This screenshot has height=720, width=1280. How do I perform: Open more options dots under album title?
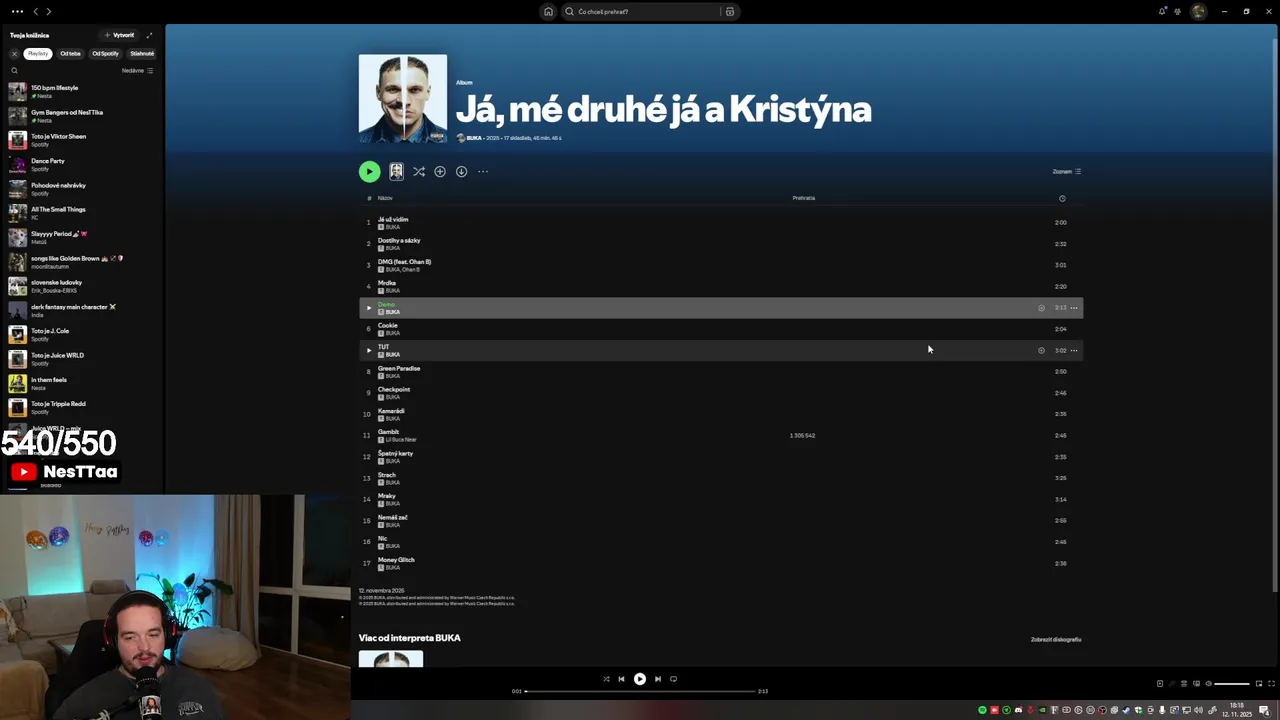coord(483,172)
